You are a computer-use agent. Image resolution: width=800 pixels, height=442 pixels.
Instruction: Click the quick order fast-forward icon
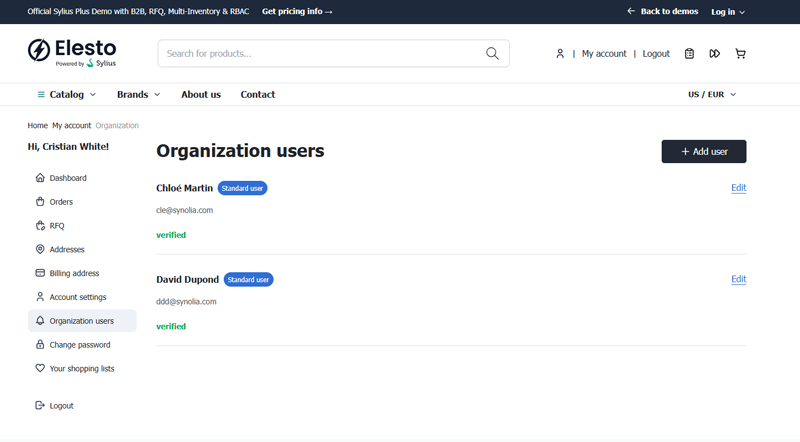point(715,54)
